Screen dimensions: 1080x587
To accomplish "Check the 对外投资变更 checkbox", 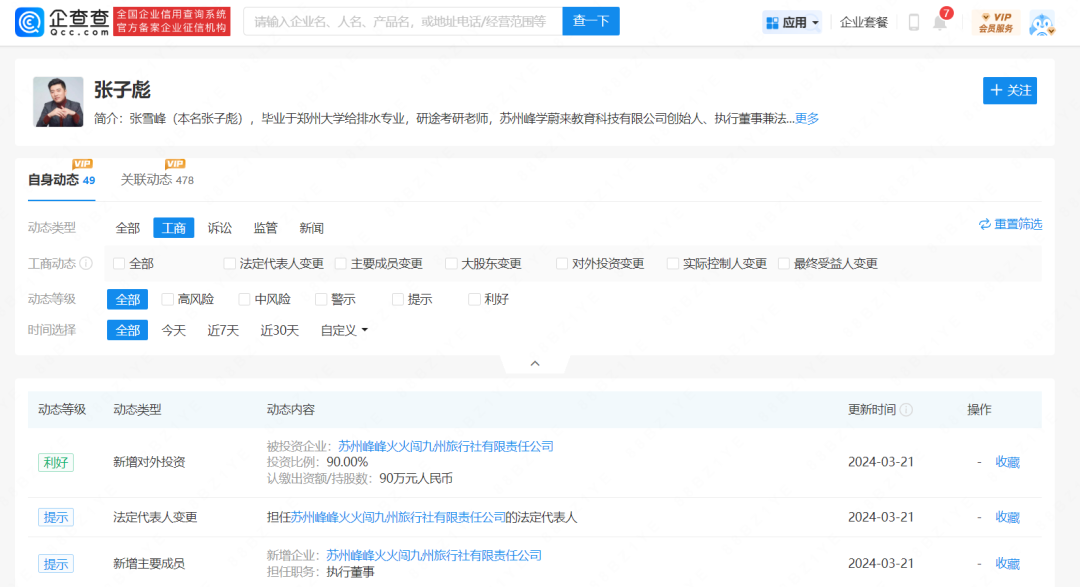I will coord(560,263).
